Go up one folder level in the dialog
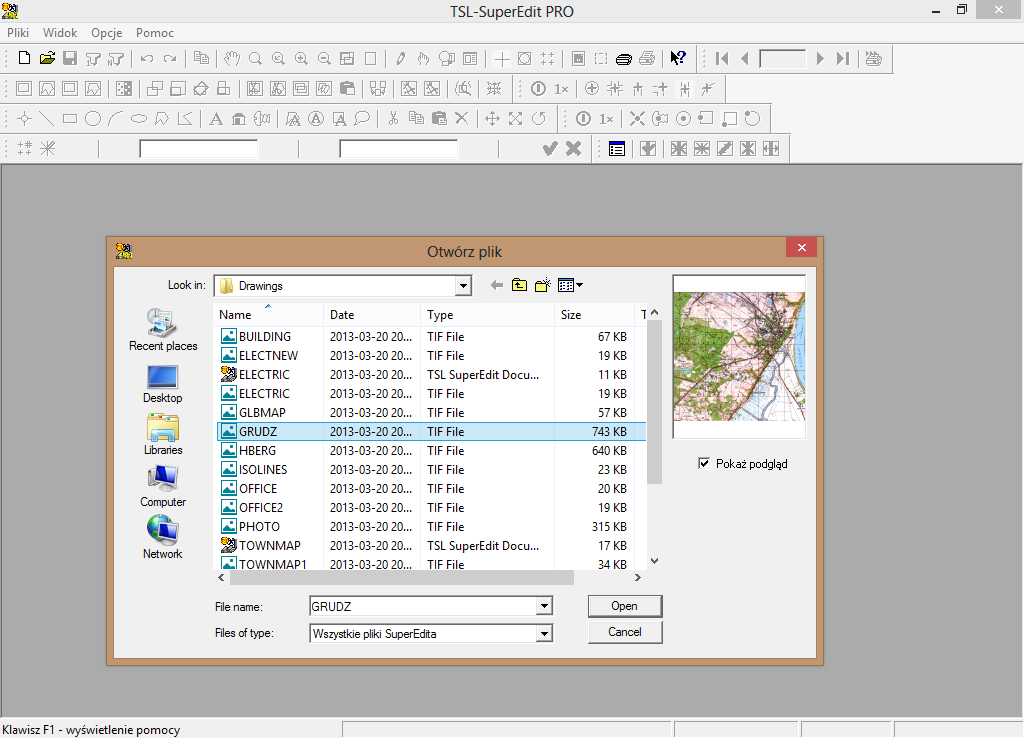 click(519, 285)
